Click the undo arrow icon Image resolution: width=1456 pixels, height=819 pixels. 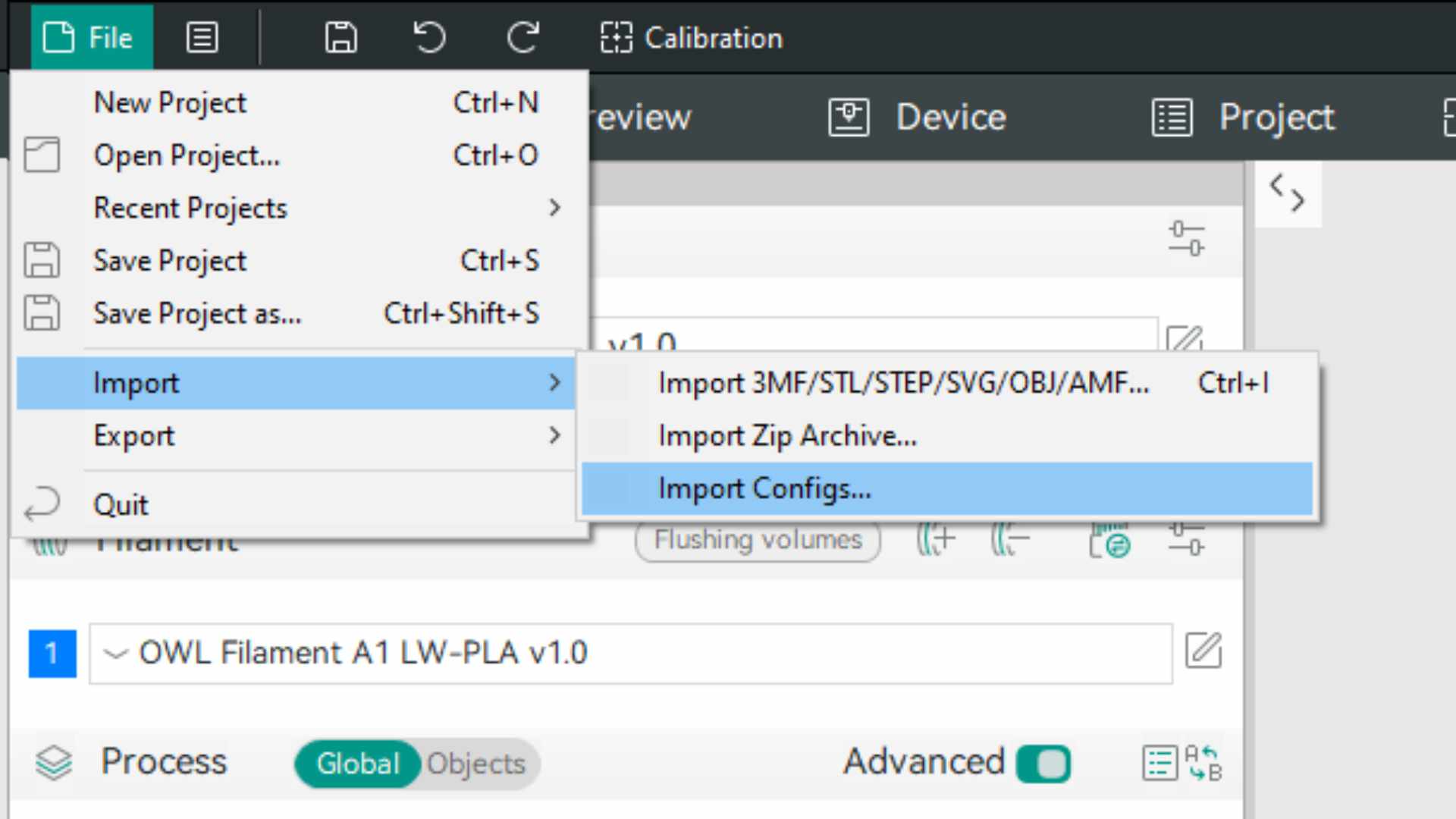pos(429,37)
